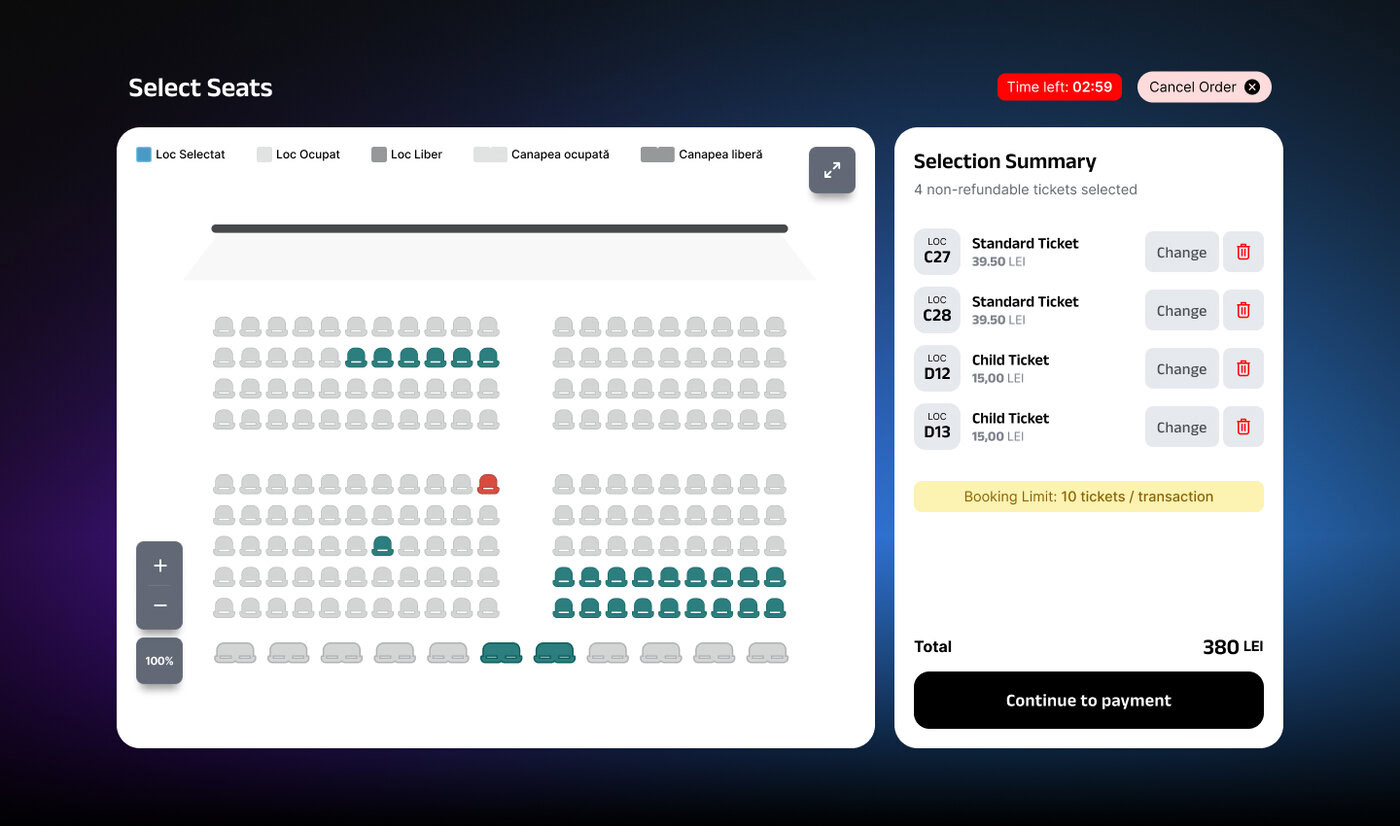This screenshot has width=1400, height=826.
Task: Click the Booking Limit notice banner
Action: [x=1089, y=496]
